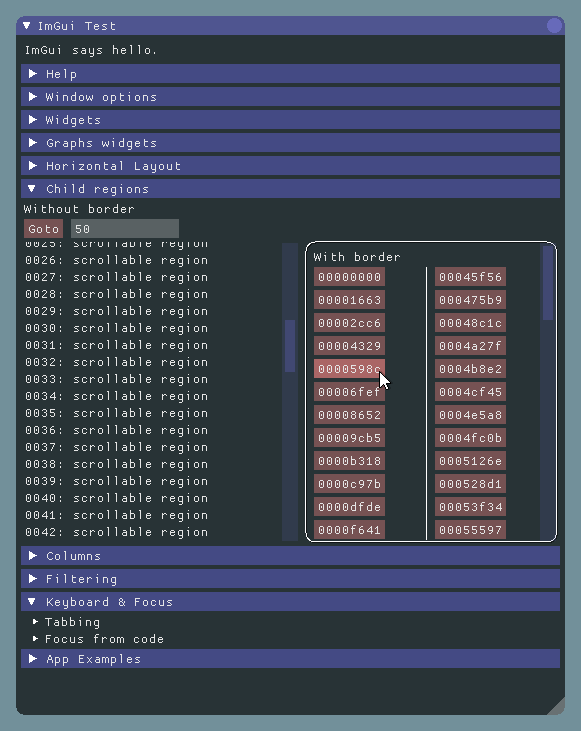Click the 00002cc6 button
This screenshot has width=581, height=731.
(x=349, y=323)
